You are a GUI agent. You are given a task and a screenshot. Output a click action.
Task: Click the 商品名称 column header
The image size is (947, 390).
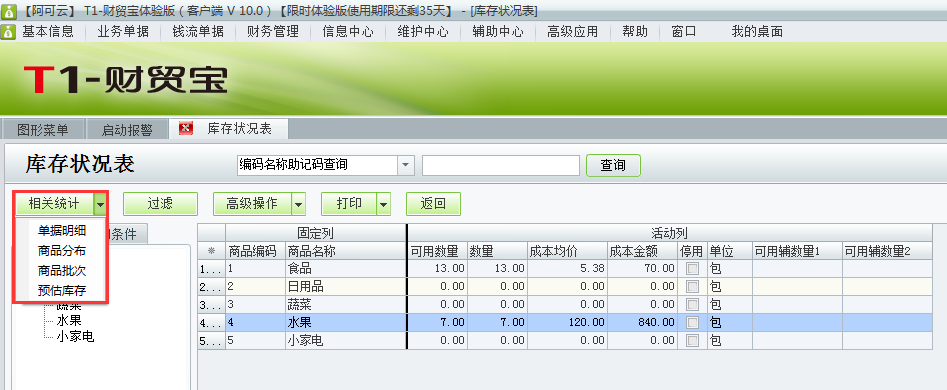tap(346, 251)
